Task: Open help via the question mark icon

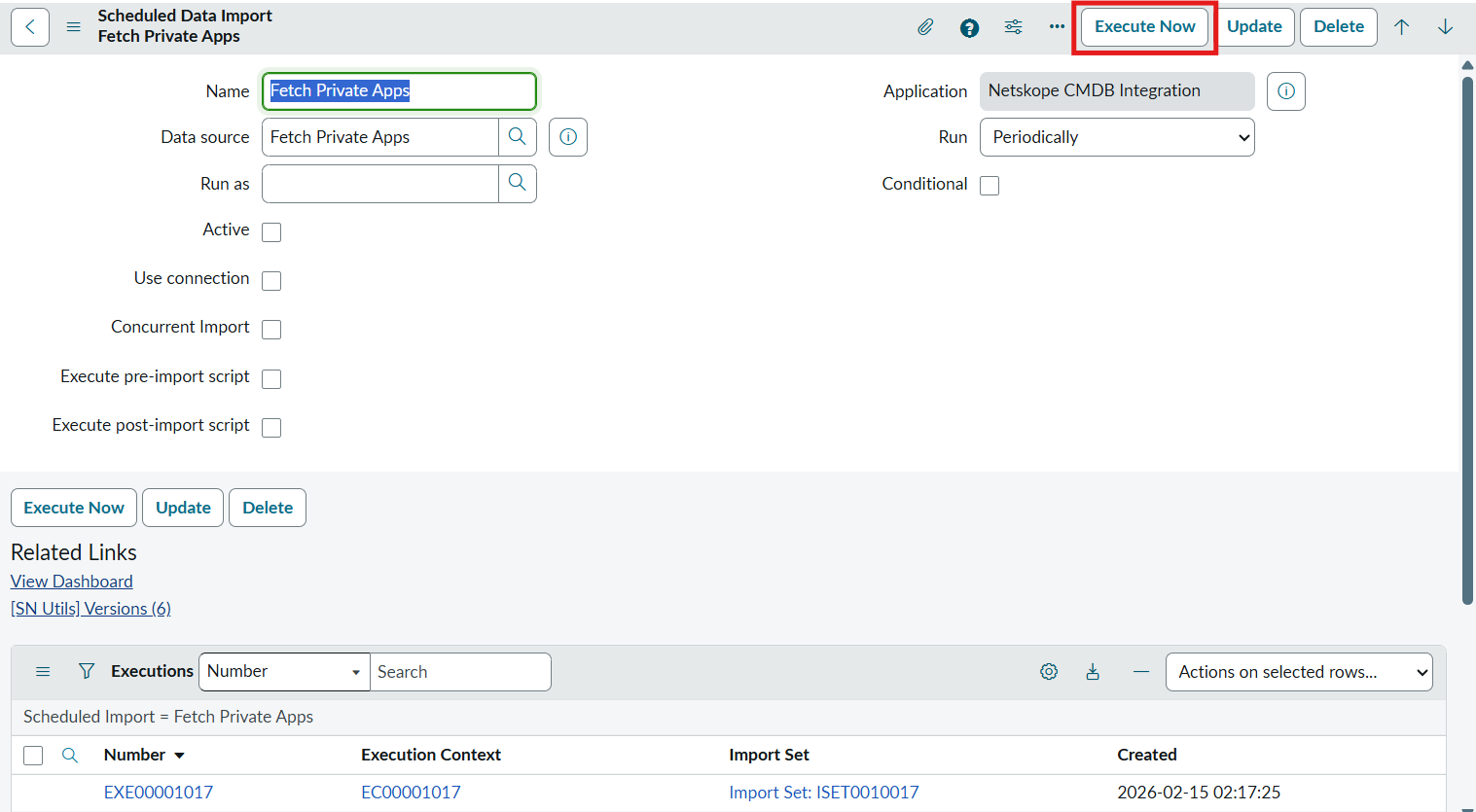Action: click(x=969, y=27)
